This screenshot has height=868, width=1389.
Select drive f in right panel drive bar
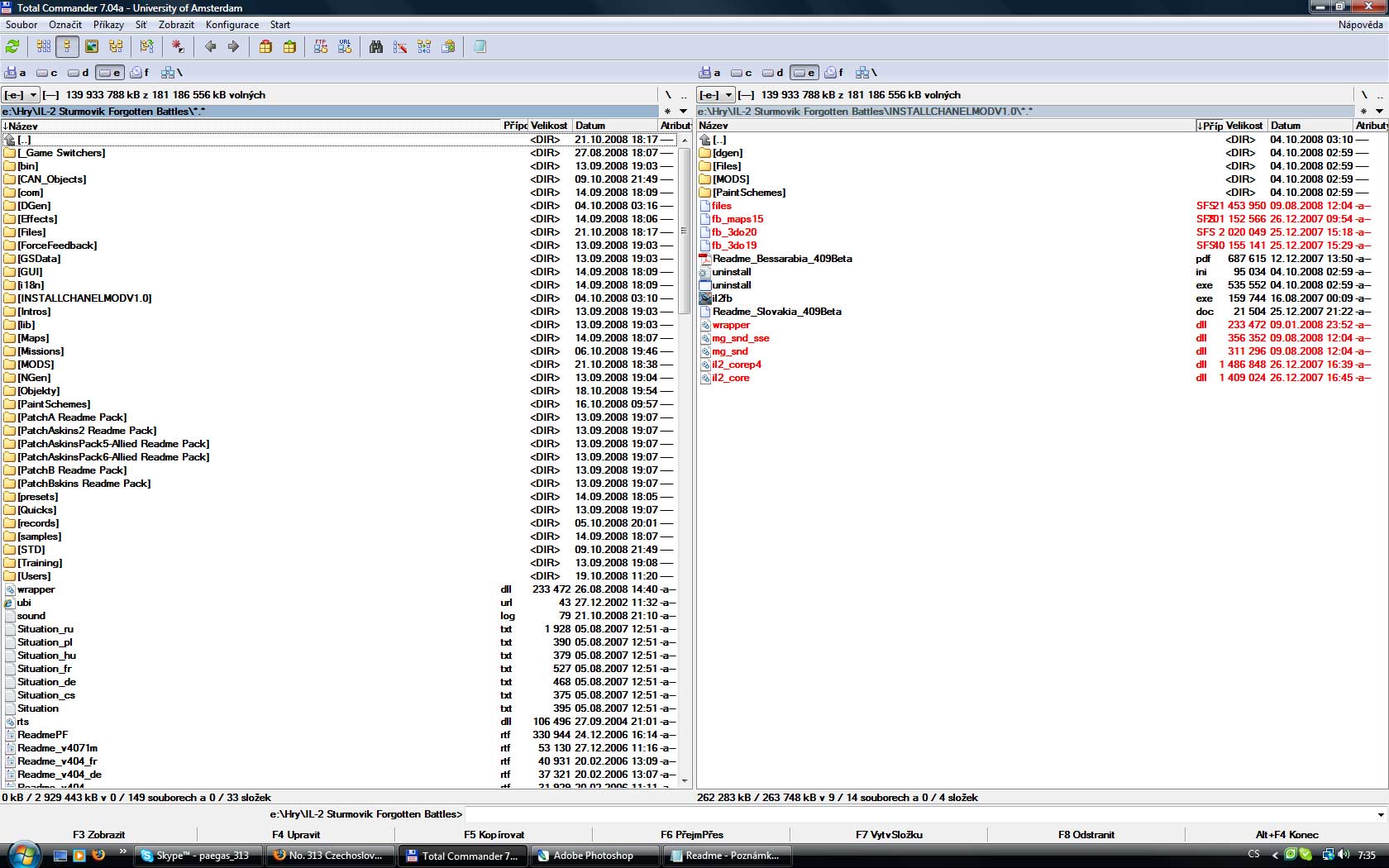834,73
